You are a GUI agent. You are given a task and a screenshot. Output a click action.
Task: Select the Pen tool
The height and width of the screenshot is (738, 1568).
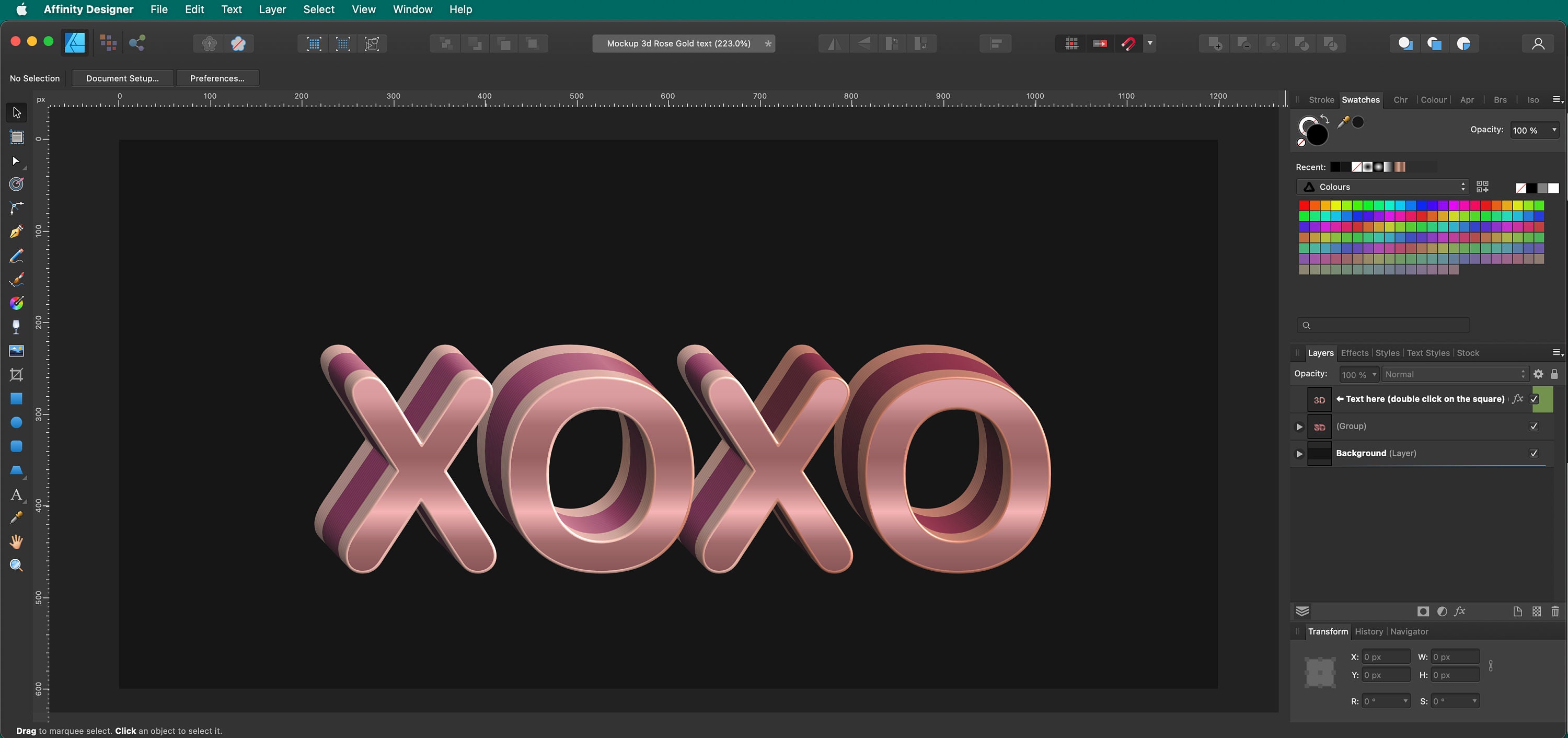16,232
